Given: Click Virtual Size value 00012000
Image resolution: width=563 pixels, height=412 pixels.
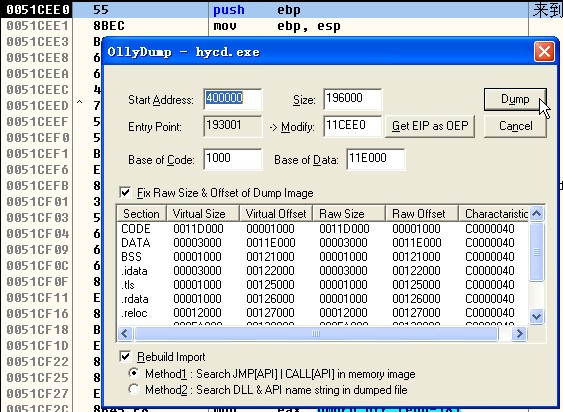Looking at the screenshot, I should [x=197, y=313].
